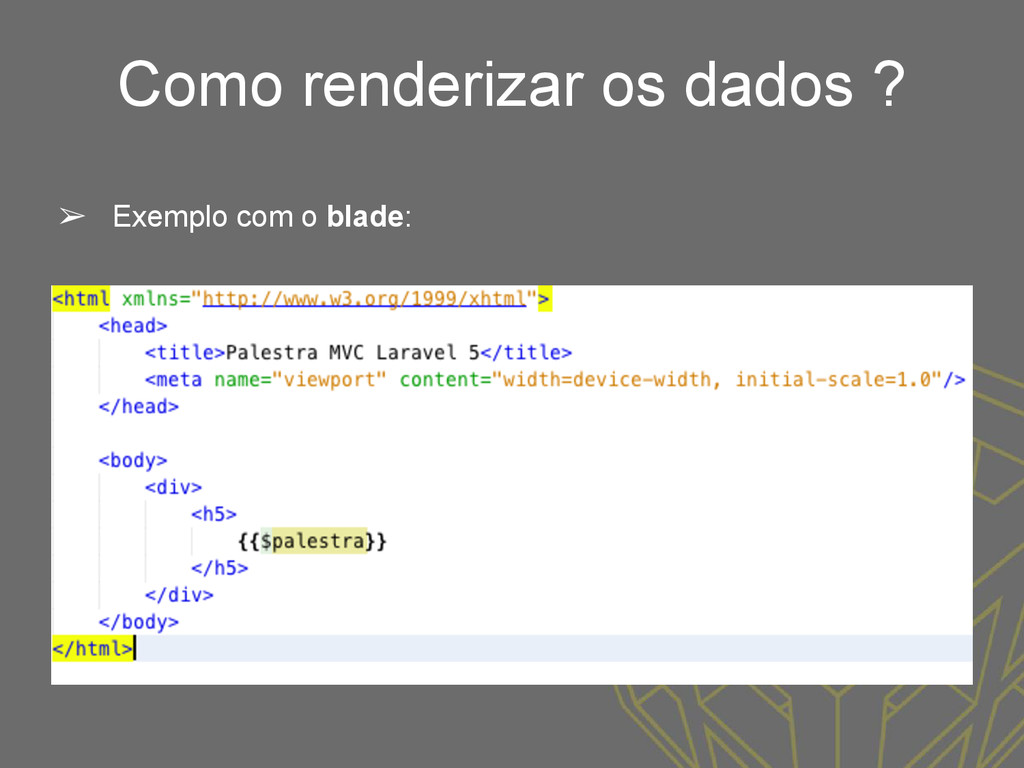Click the opening <head> tag
Viewport: 1024px width, 768px height.
[133, 326]
